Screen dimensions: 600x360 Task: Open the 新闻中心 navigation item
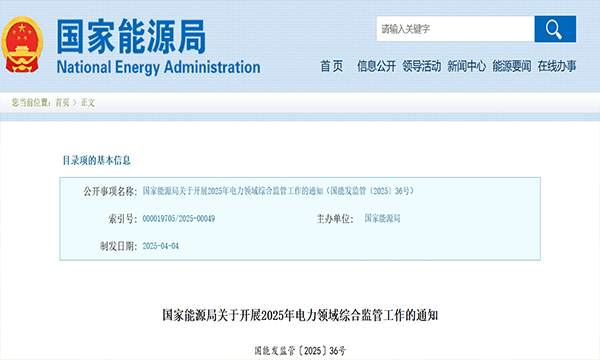point(466,66)
